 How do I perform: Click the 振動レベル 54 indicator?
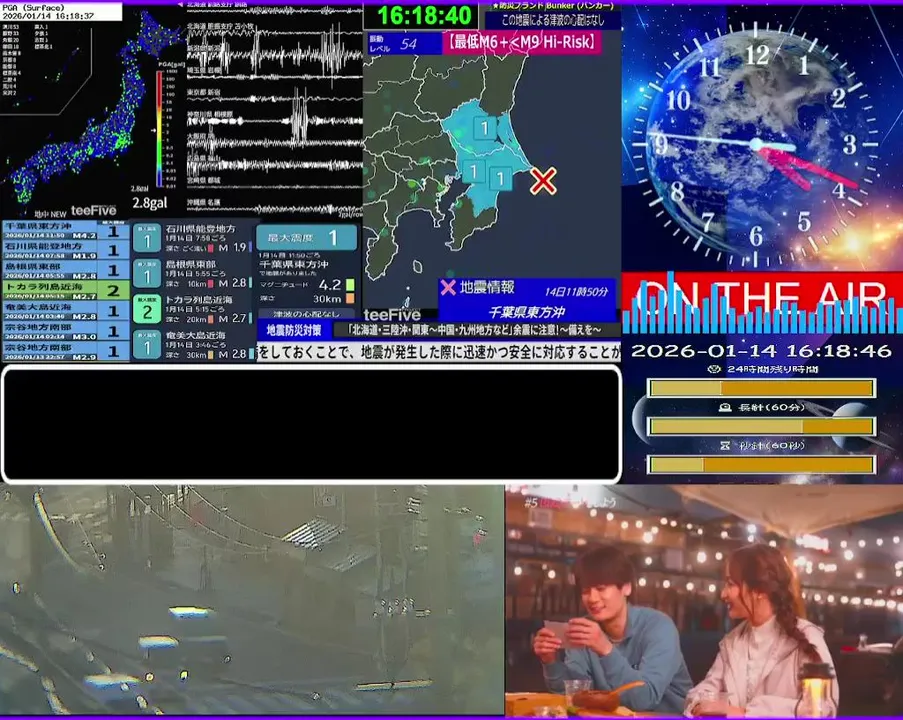point(404,44)
